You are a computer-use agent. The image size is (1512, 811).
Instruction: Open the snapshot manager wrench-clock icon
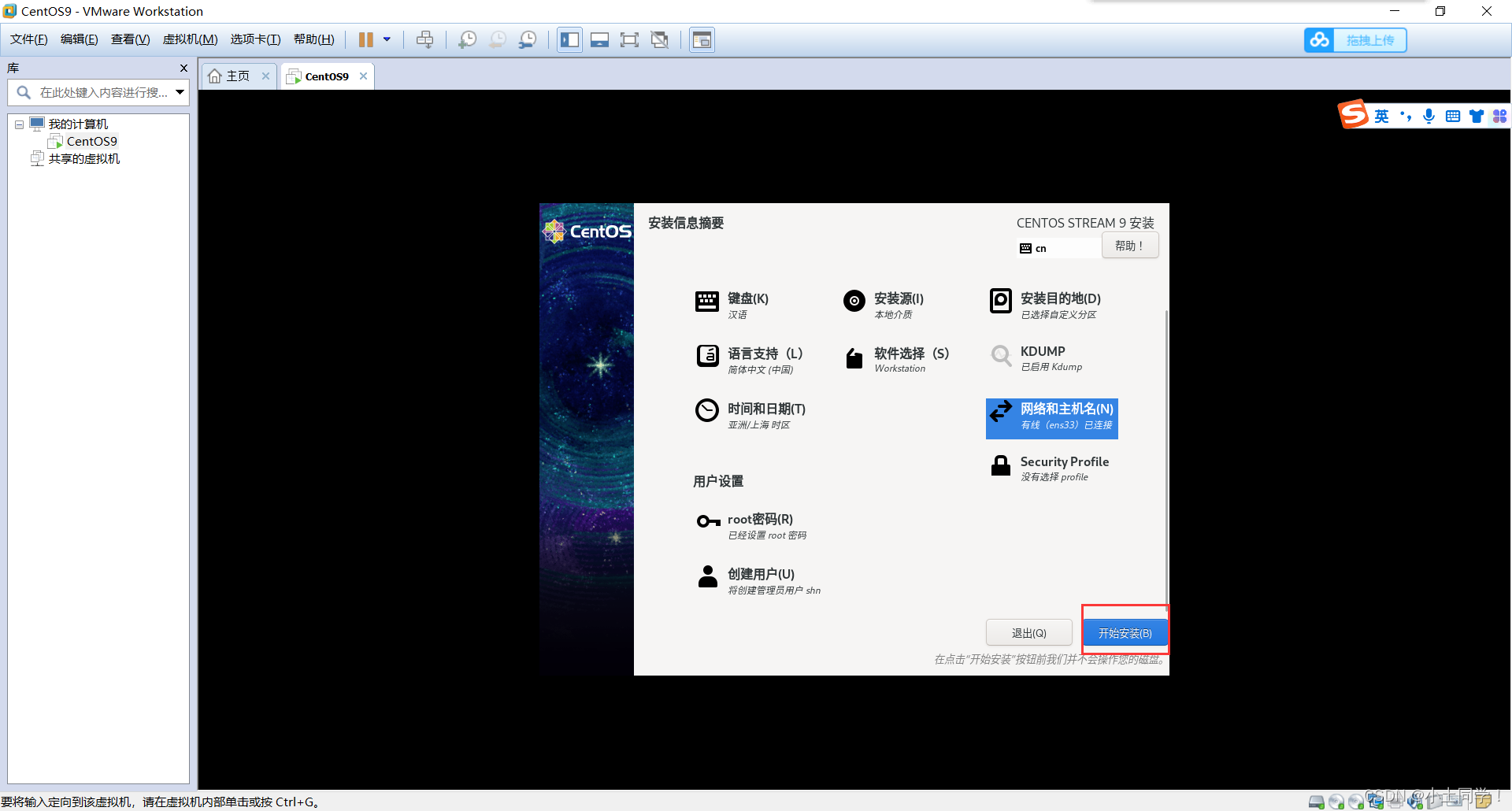pos(528,40)
